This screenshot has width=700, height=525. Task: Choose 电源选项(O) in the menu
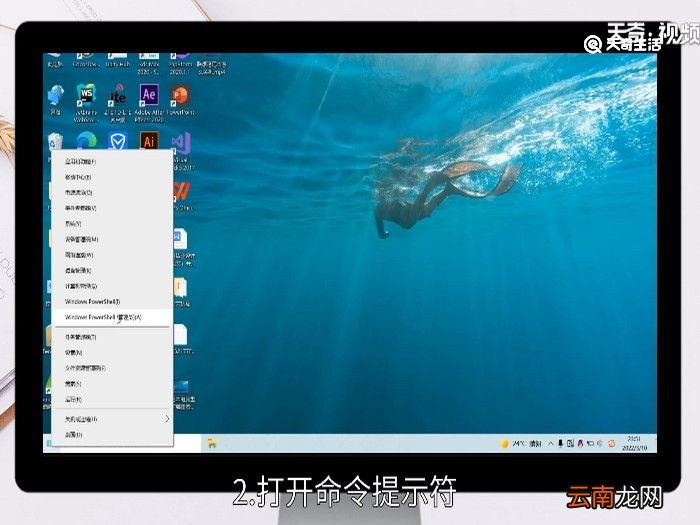click(112, 192)
